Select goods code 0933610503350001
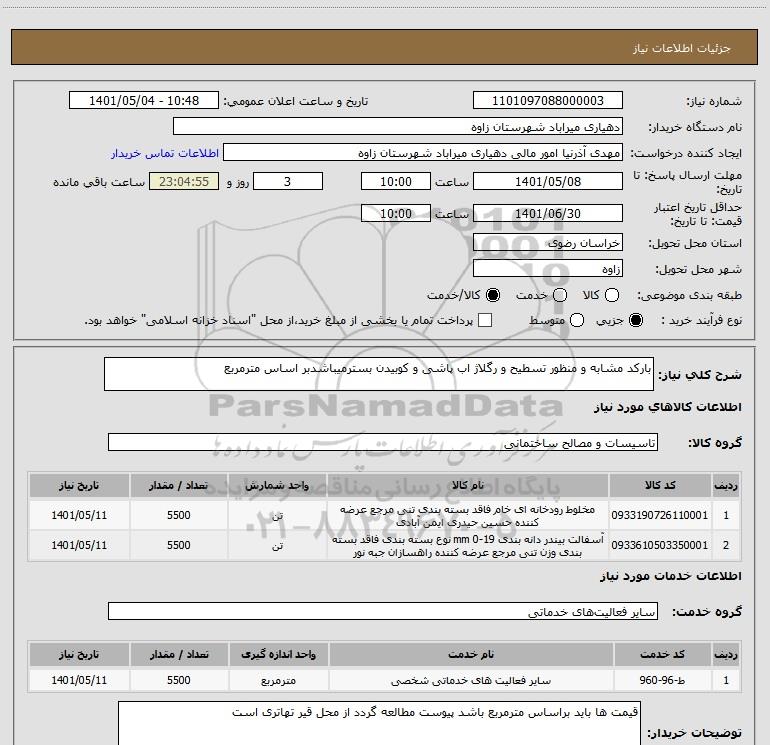Viewport: 770px width, 745px height. pyautogui.click(x=660, y=545)
